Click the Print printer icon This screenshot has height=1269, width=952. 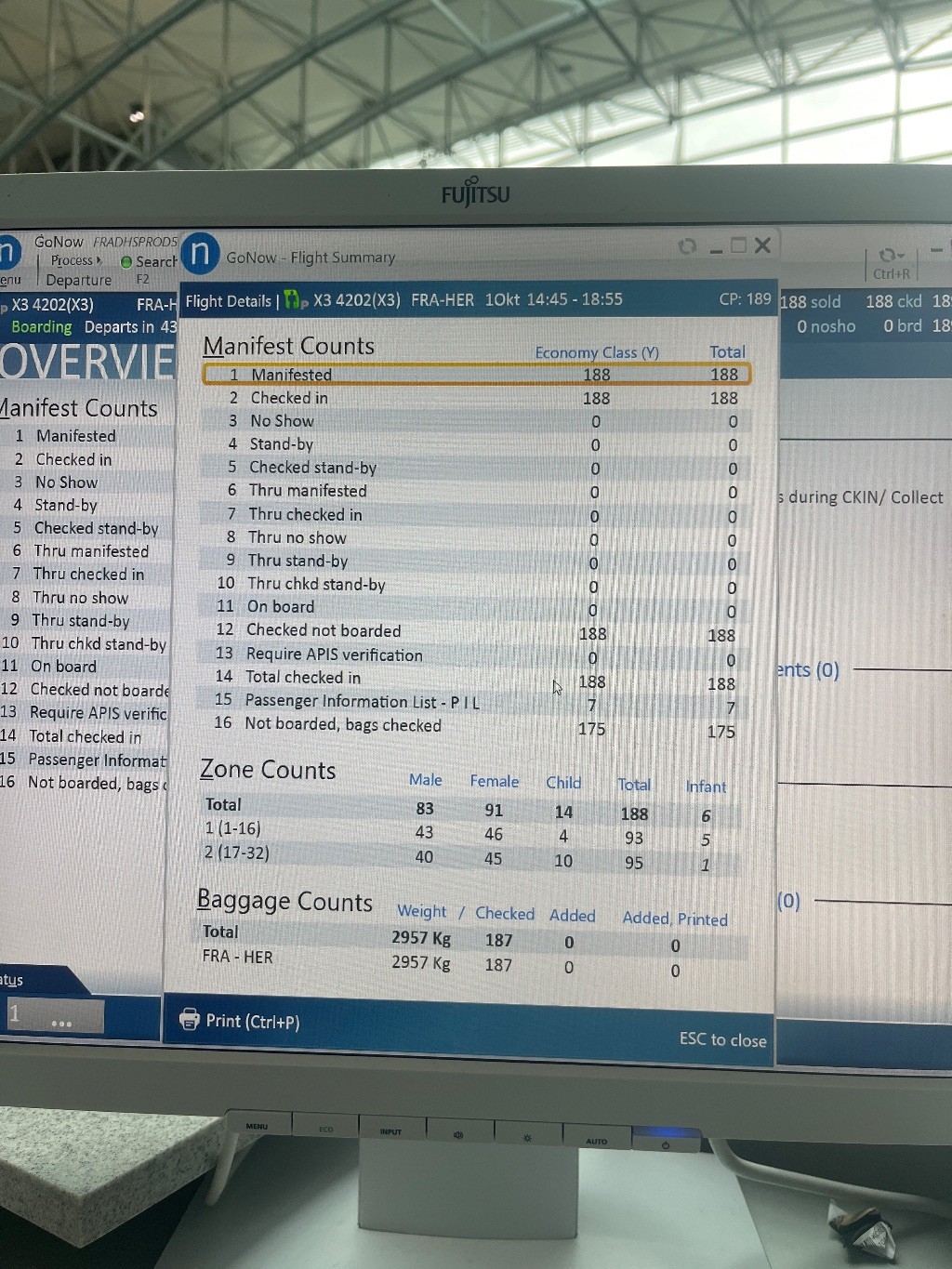pyautogui.click(x=190, y=1019)
